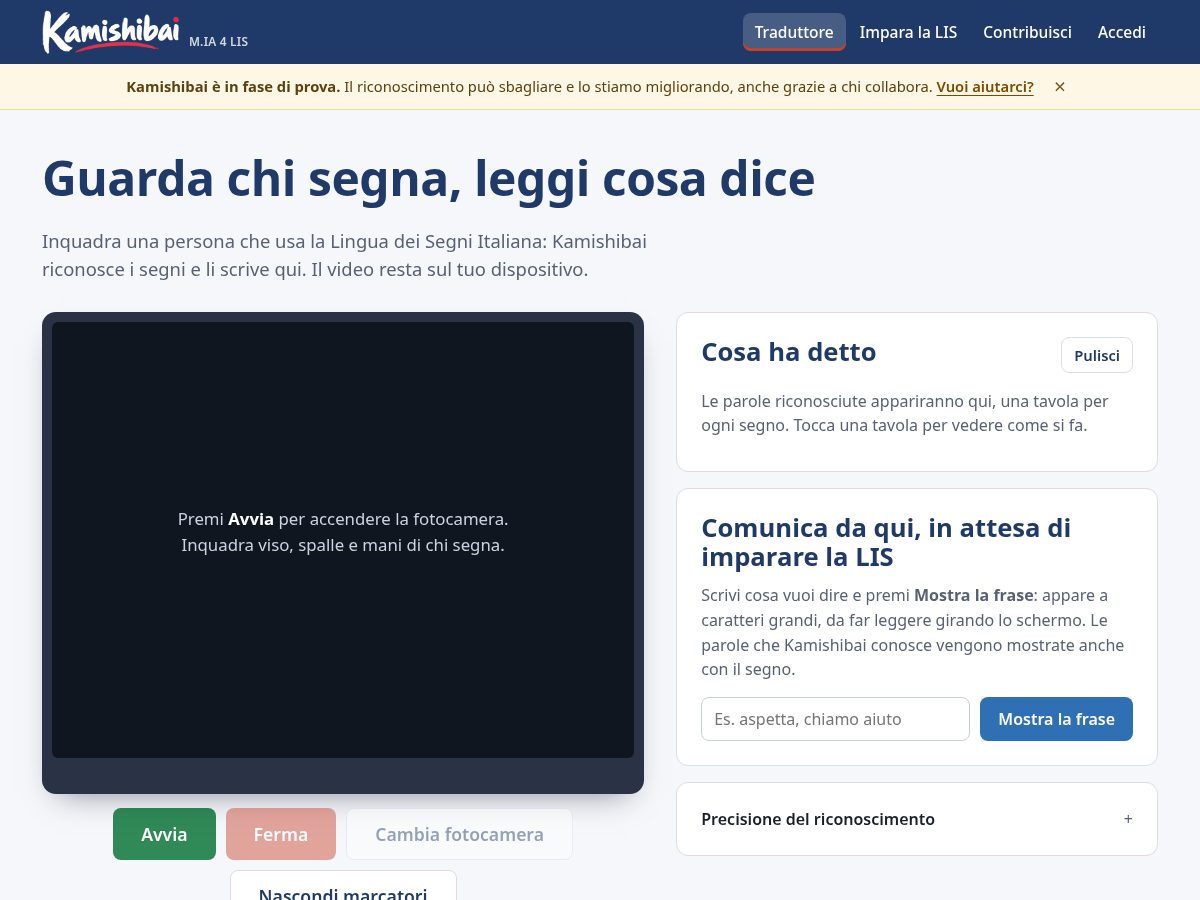Clear recognized words with Pulisci
The width and height of the screenshot is (1200, 900).
tap(1097, 355)
